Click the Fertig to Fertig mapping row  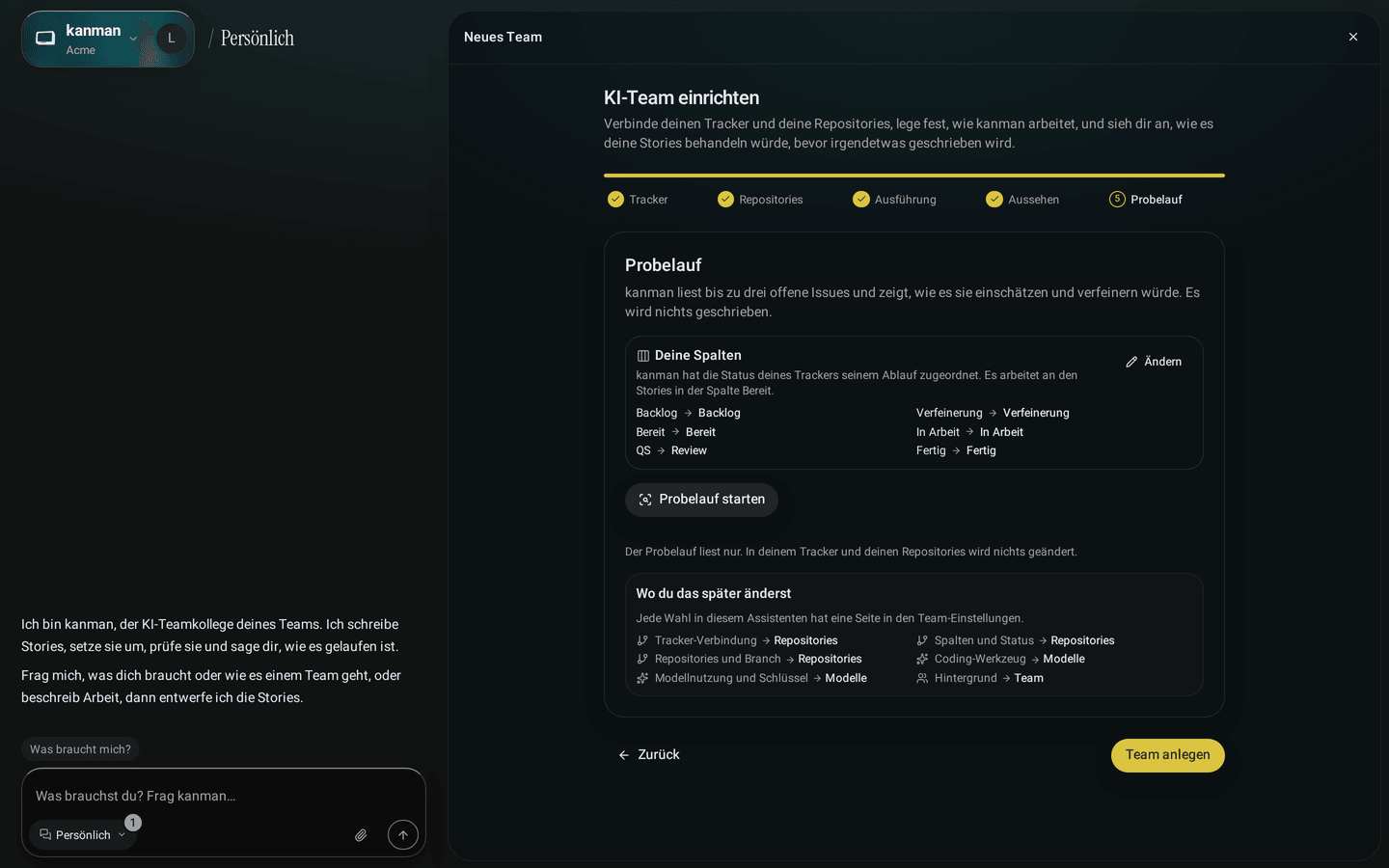pos(956,450)
